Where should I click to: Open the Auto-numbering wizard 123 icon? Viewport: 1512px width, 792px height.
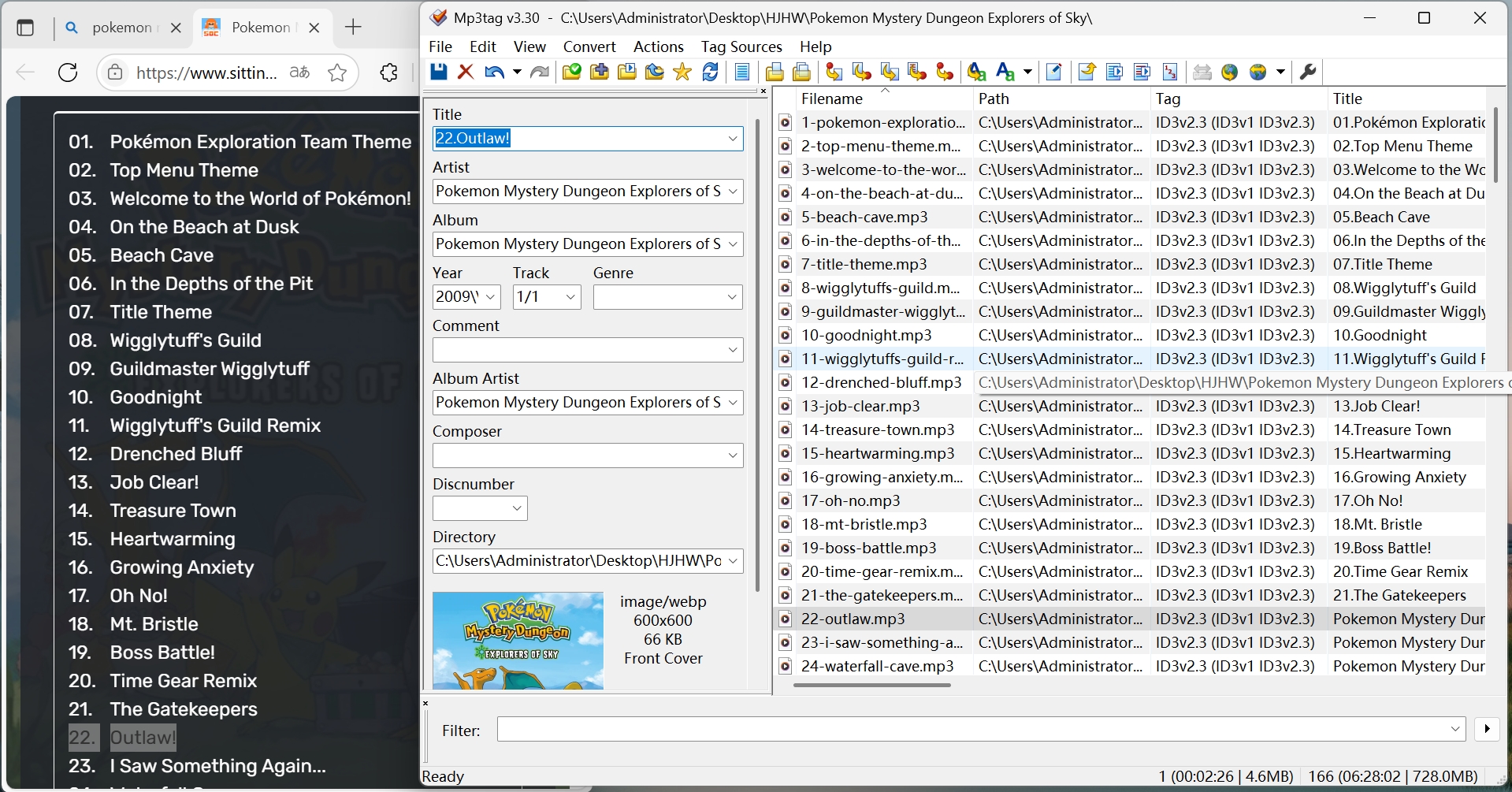(1170, 72)
